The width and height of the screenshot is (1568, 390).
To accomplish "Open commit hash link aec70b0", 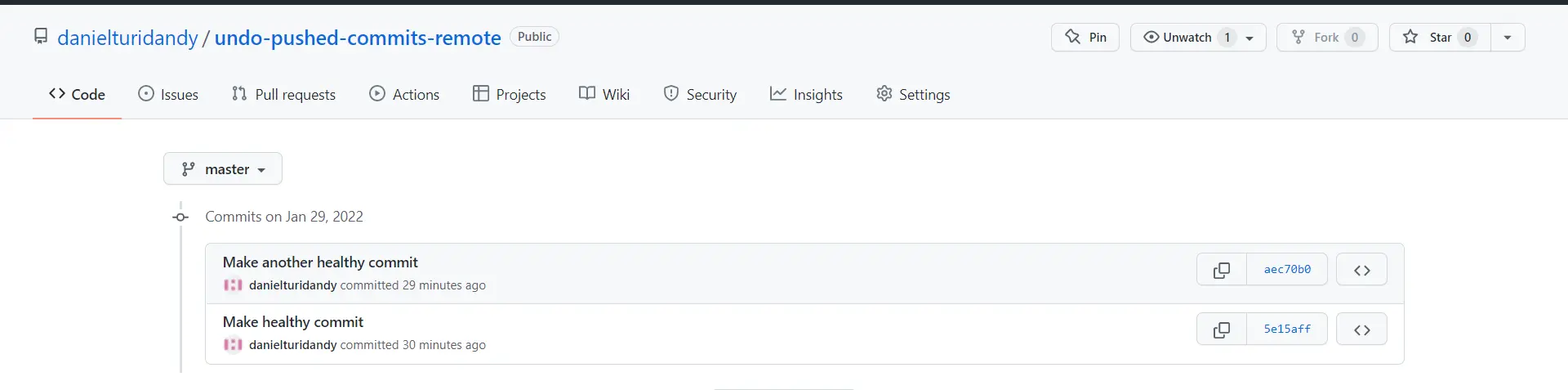I will tap(1287, 270).
